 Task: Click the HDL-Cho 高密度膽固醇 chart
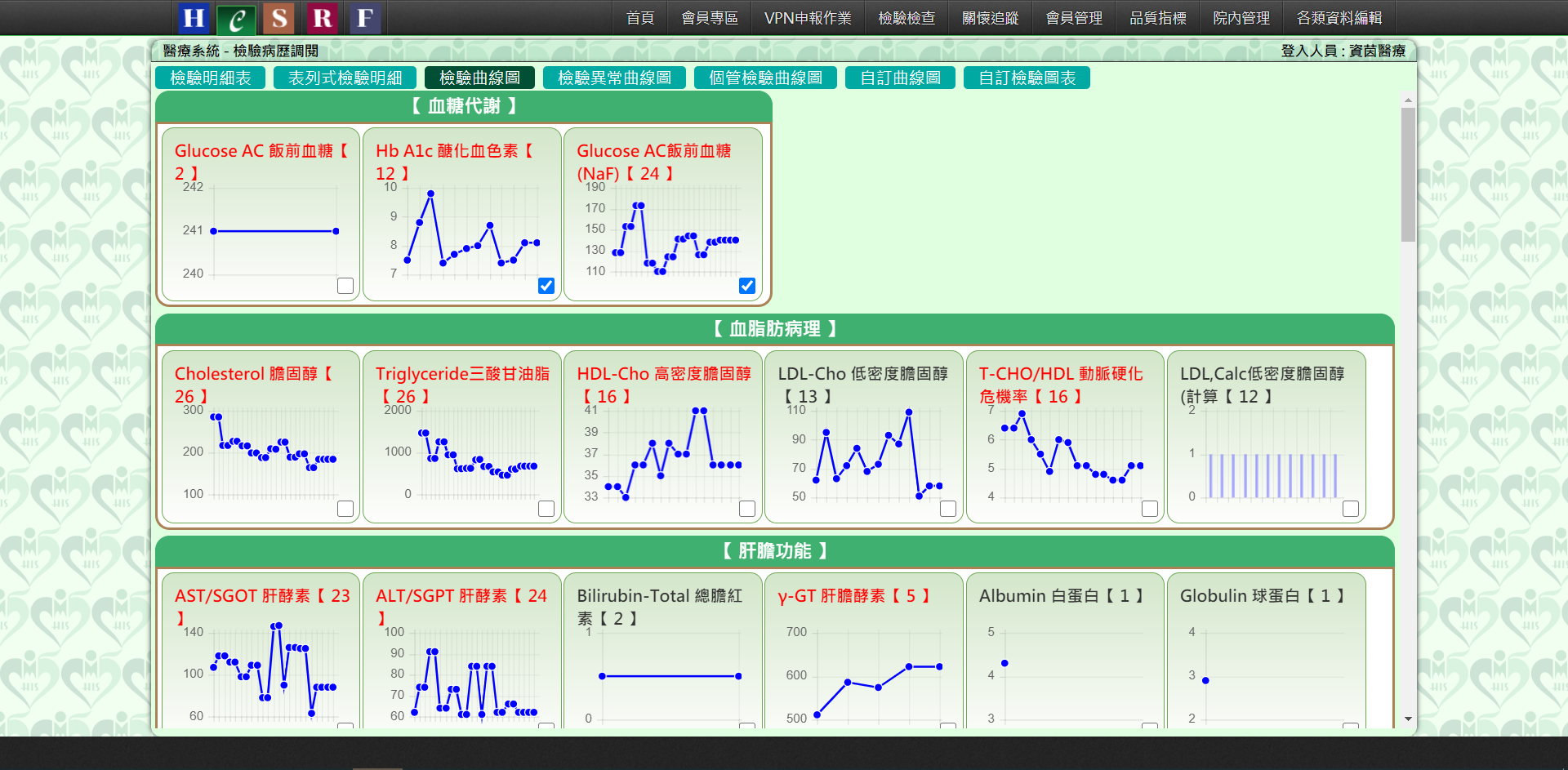pos(662,455)
